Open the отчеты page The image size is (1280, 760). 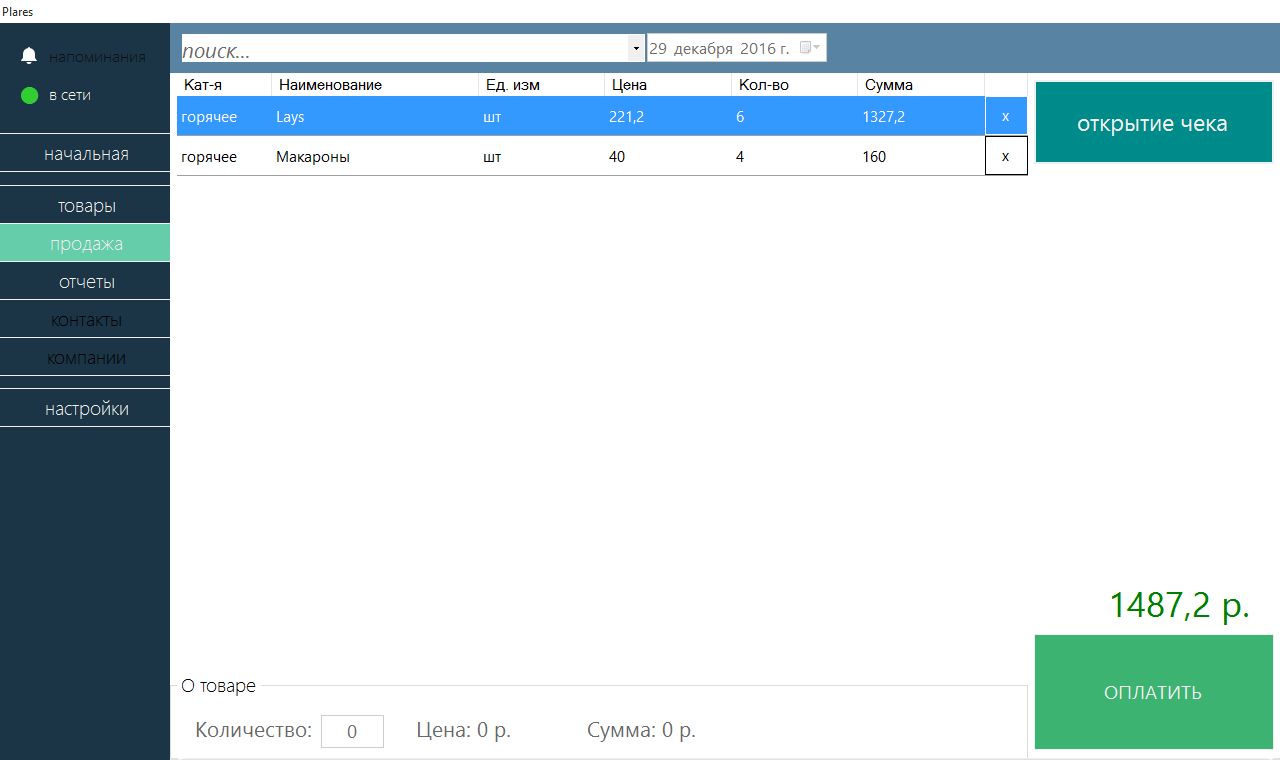point(86,282)
